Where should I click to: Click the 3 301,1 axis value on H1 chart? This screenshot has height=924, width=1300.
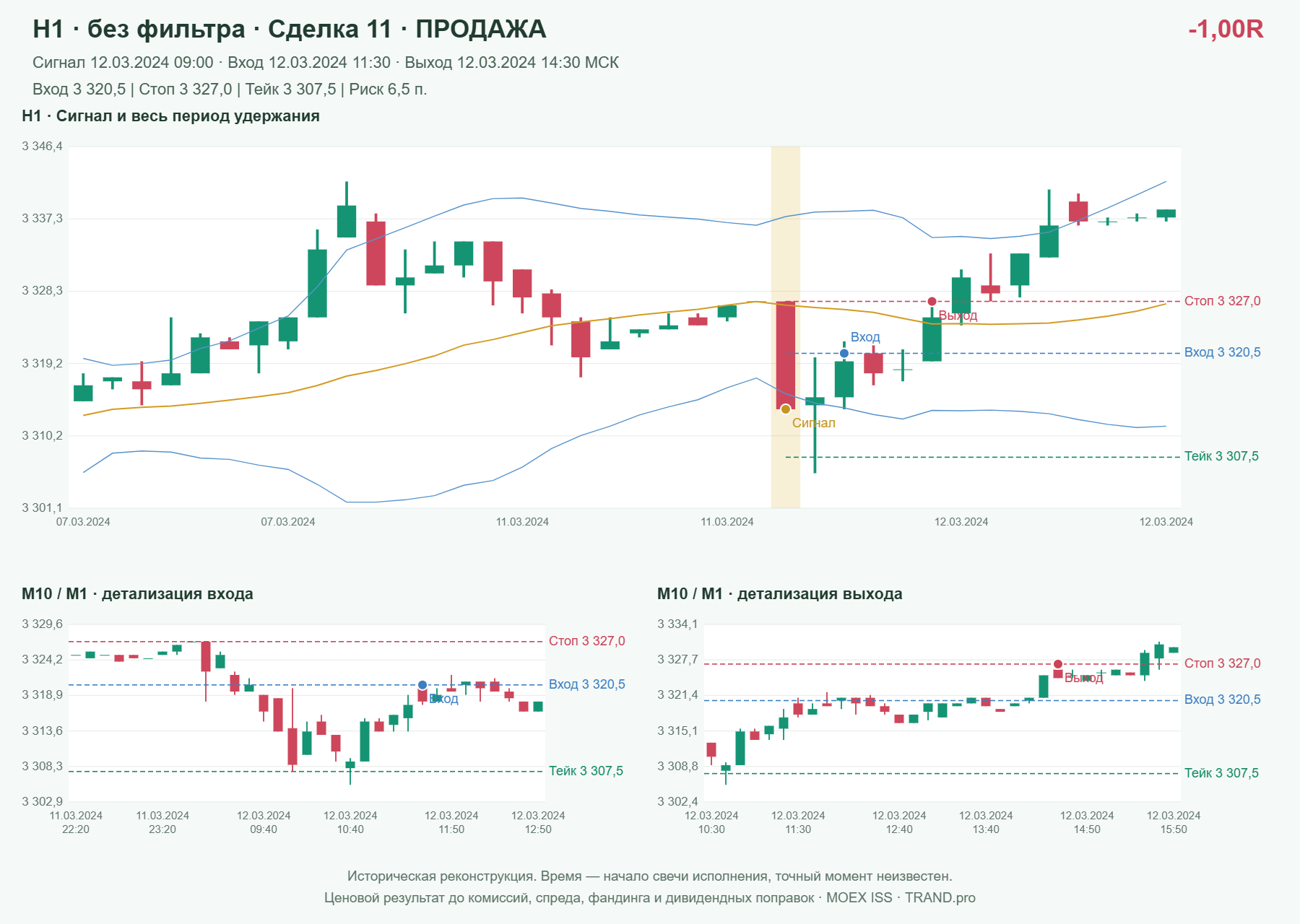(43, 508)
